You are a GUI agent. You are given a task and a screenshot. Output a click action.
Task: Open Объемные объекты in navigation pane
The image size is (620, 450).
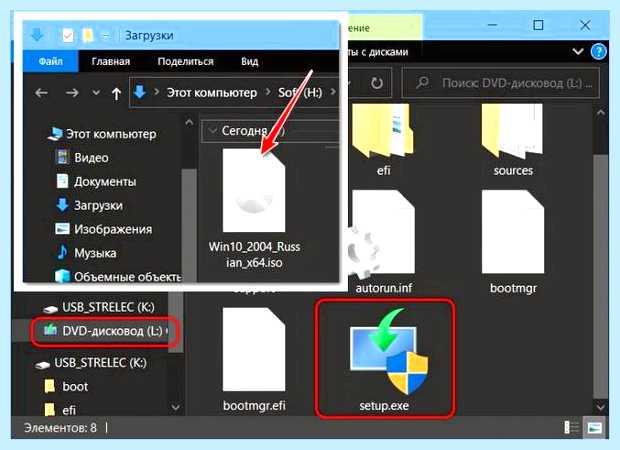(118, 276)
